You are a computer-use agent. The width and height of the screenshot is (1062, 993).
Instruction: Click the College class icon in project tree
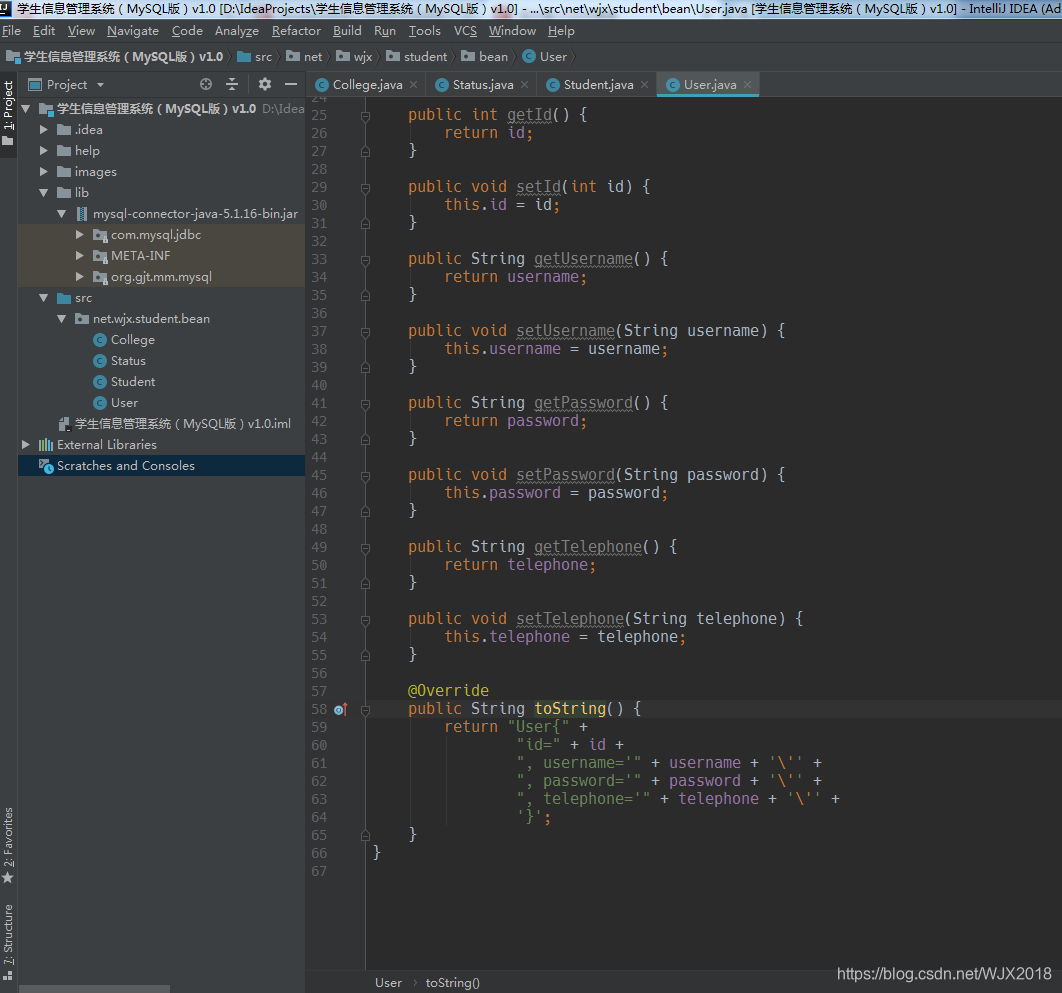tap(100, 340)
